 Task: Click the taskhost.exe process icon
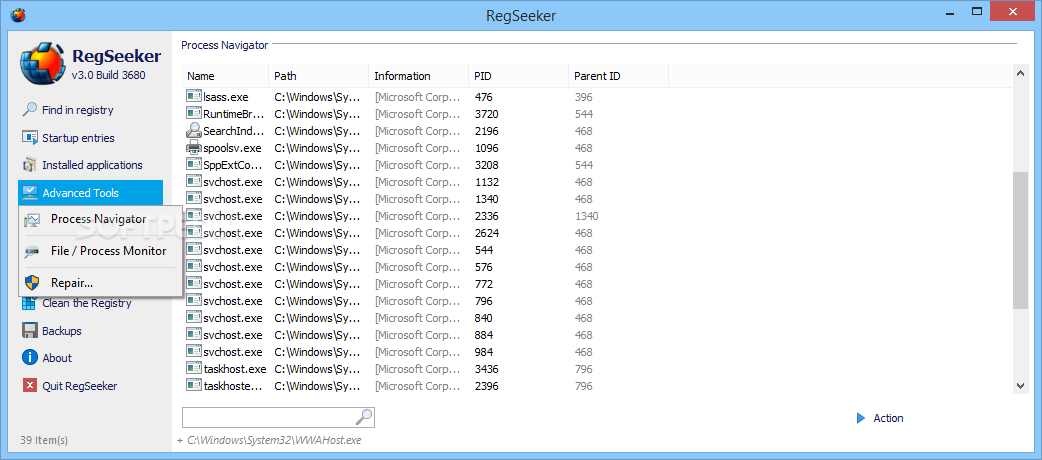[193, 368]
